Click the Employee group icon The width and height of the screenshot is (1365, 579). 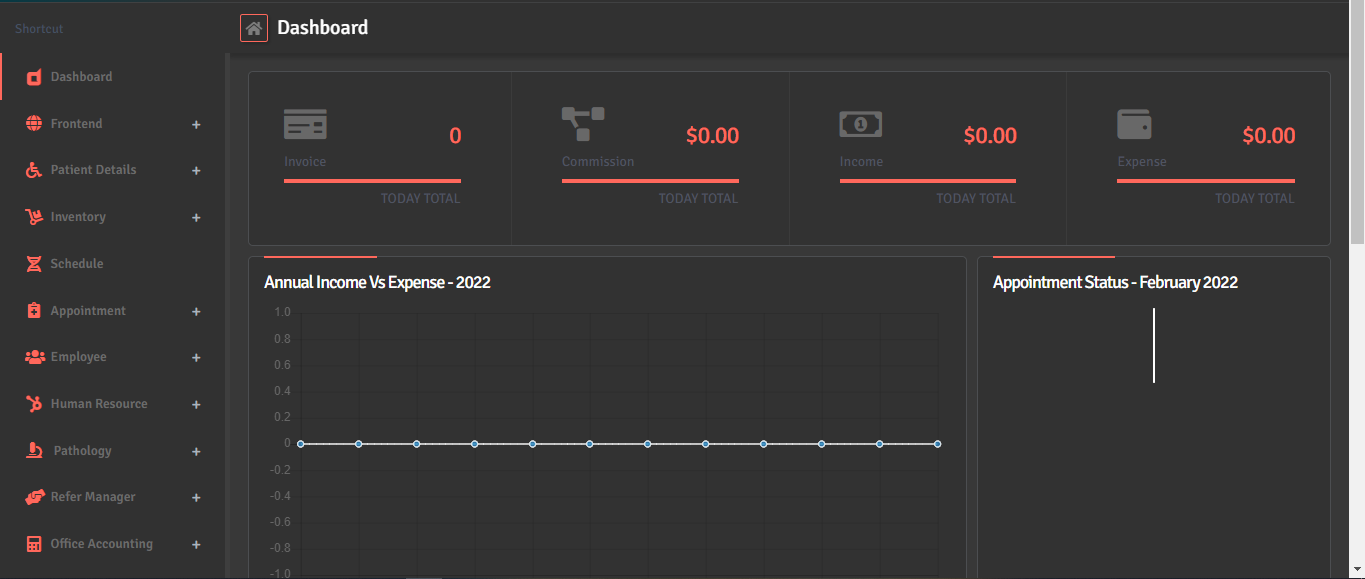pos(34,357)
